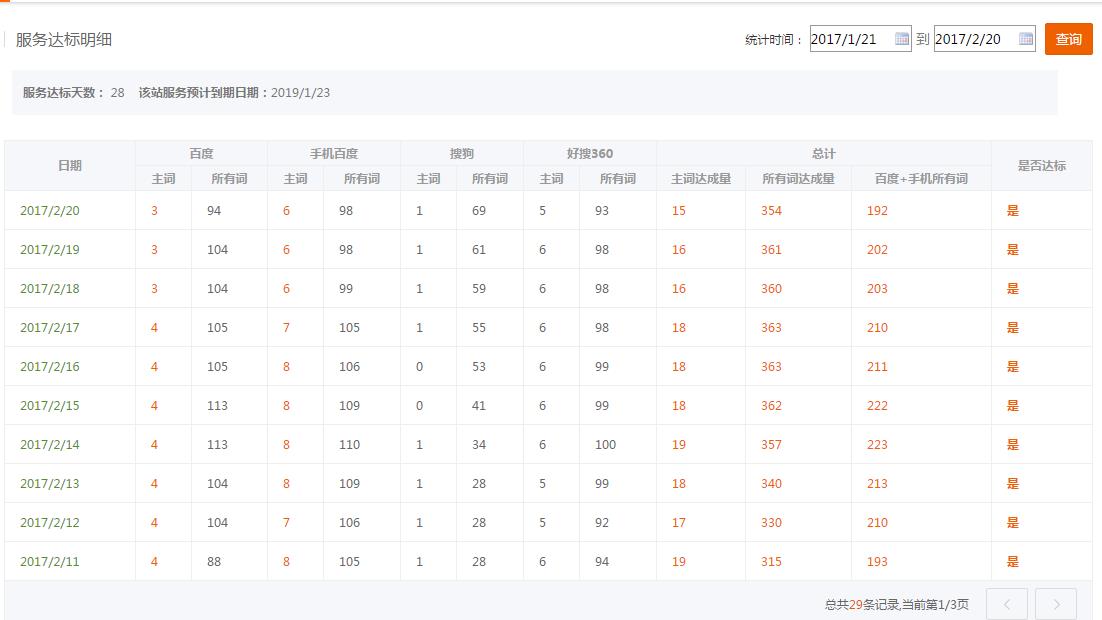
Task: Click value 203 in 2017/2/18 row
Action: pos(877,288)
